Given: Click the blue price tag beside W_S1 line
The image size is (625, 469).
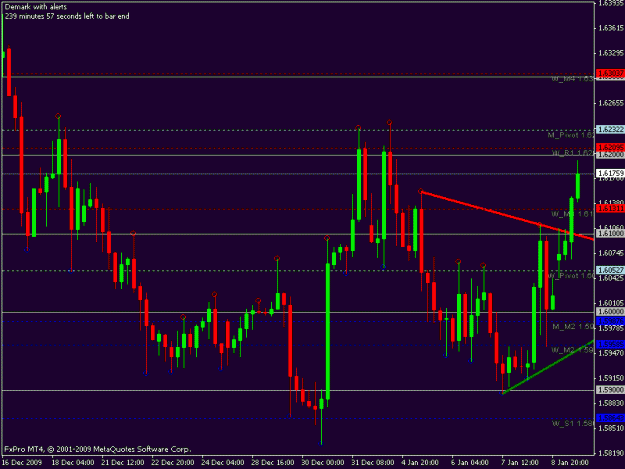Looking at the screenshot, I should click(x=610, y=418).
